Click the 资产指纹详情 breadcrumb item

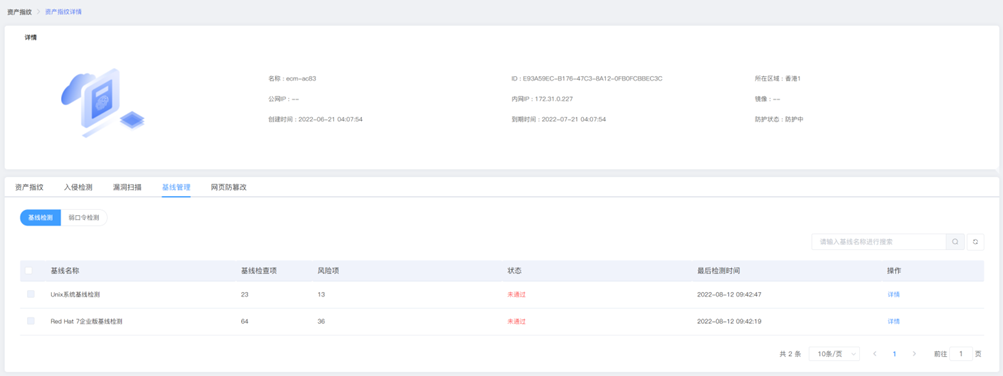click(x=63, y=12)
